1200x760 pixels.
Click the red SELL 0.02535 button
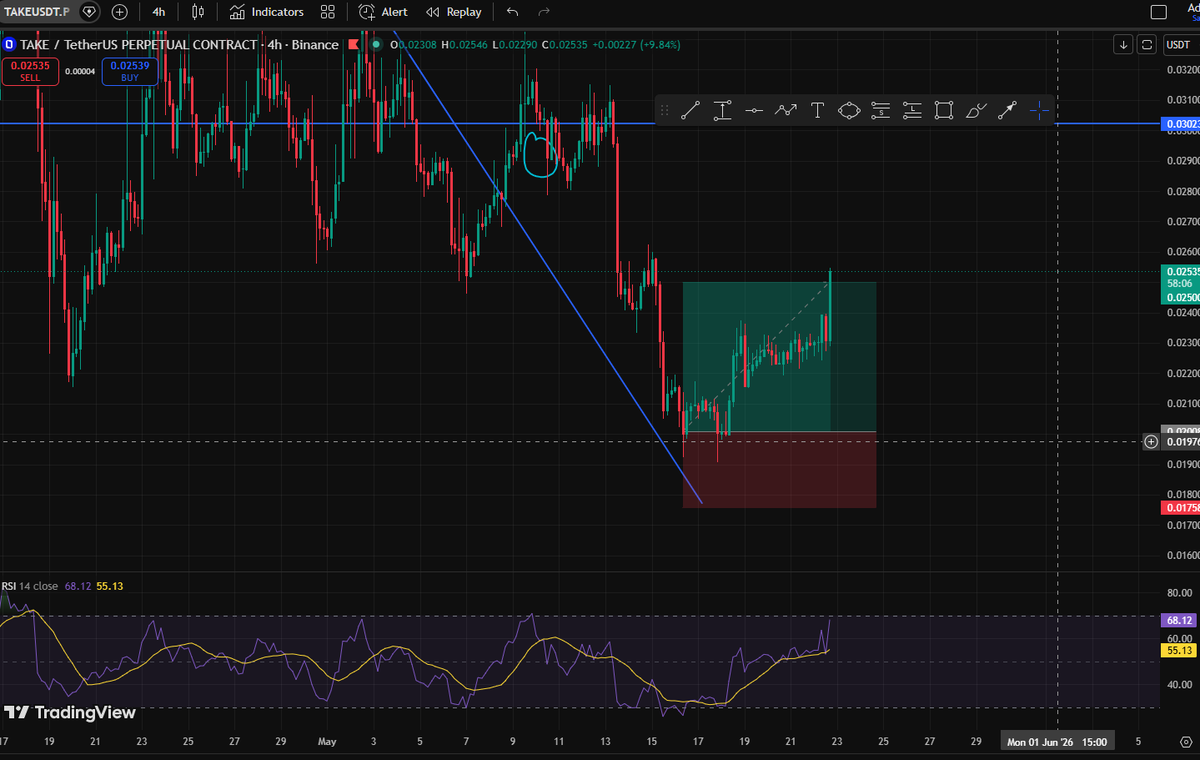pyautogui.click(x=29, y=71)
